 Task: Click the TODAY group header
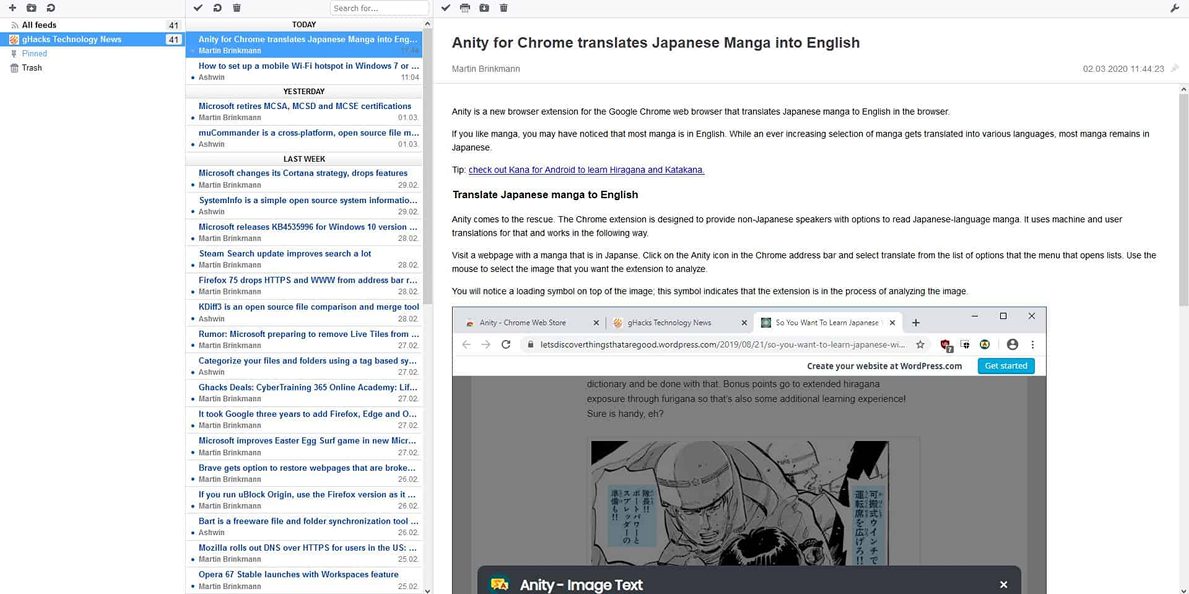pos(304,24)
